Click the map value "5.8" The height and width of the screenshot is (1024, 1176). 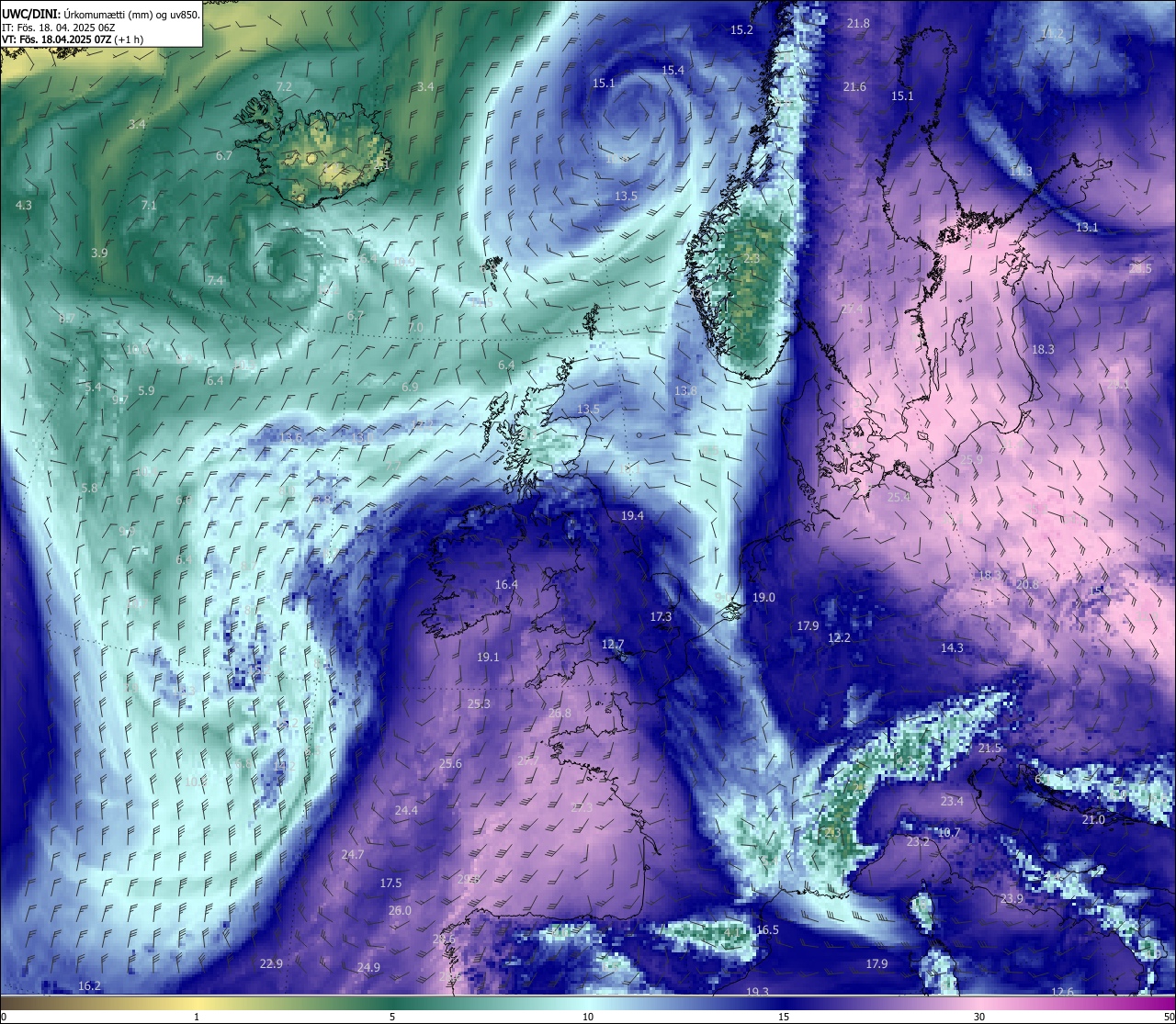[89, 489]
